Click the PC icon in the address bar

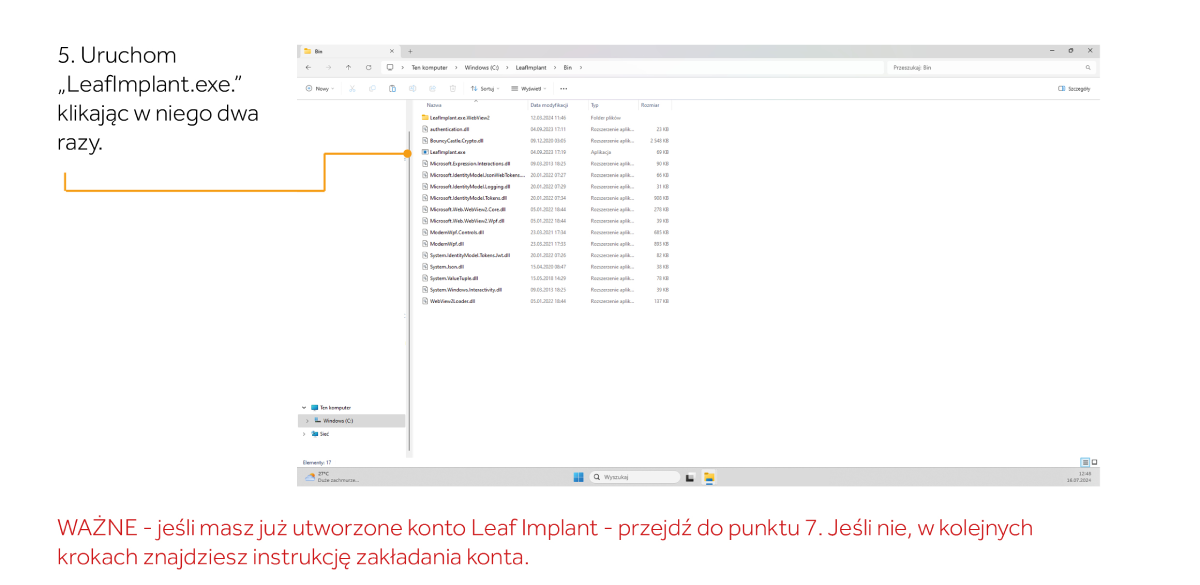pos(390,68)
